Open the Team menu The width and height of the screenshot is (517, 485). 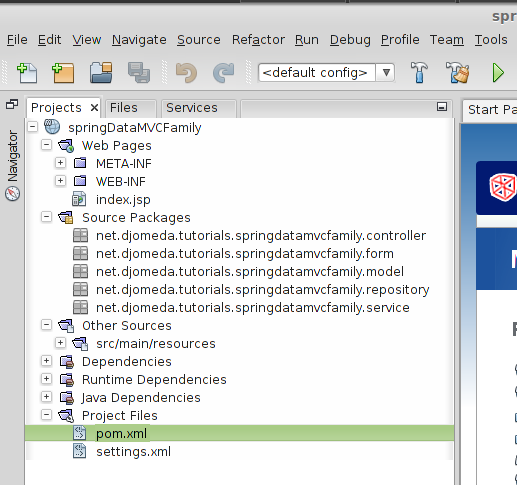[447, 40]
